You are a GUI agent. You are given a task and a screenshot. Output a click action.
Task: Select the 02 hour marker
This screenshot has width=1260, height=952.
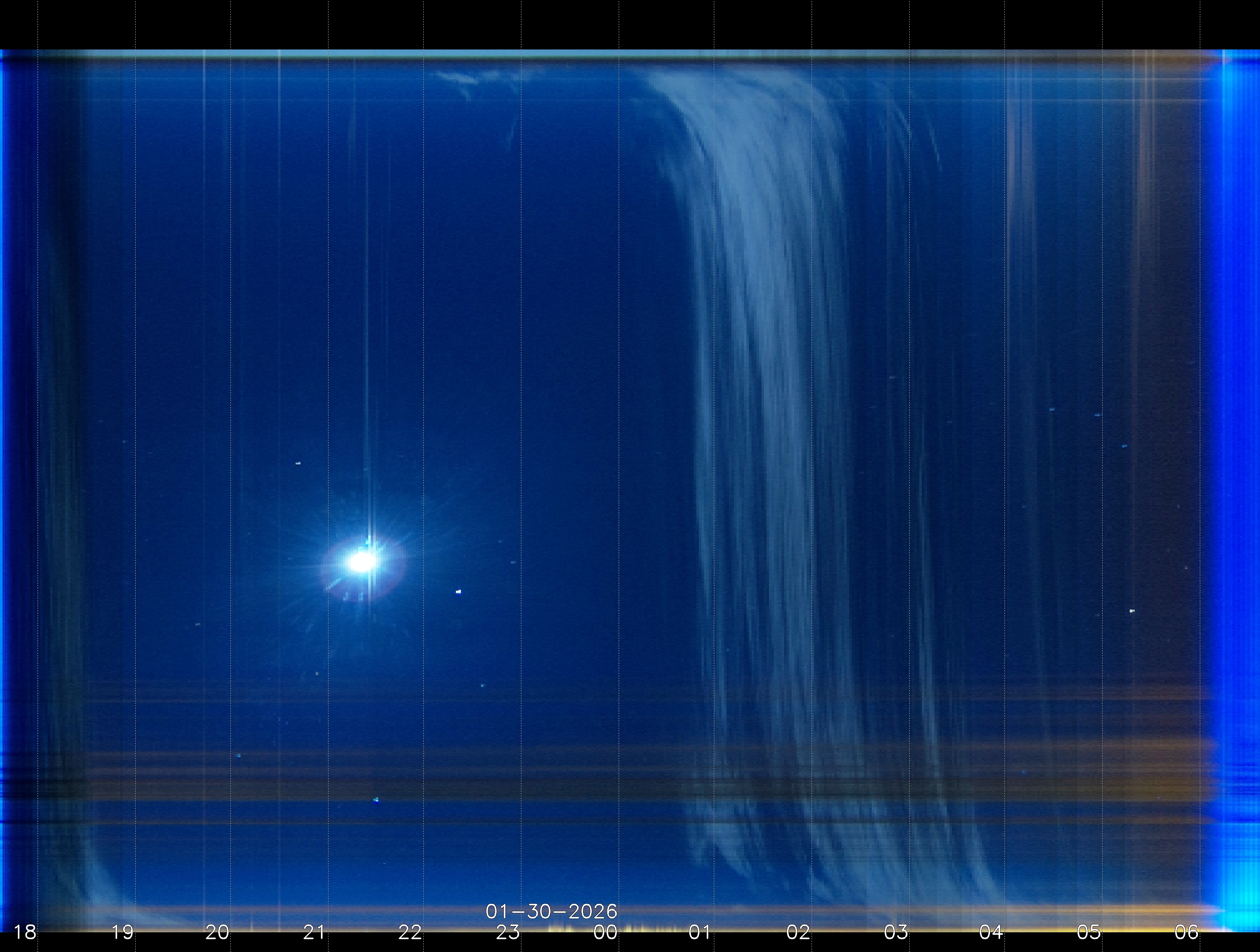[798, 933]
